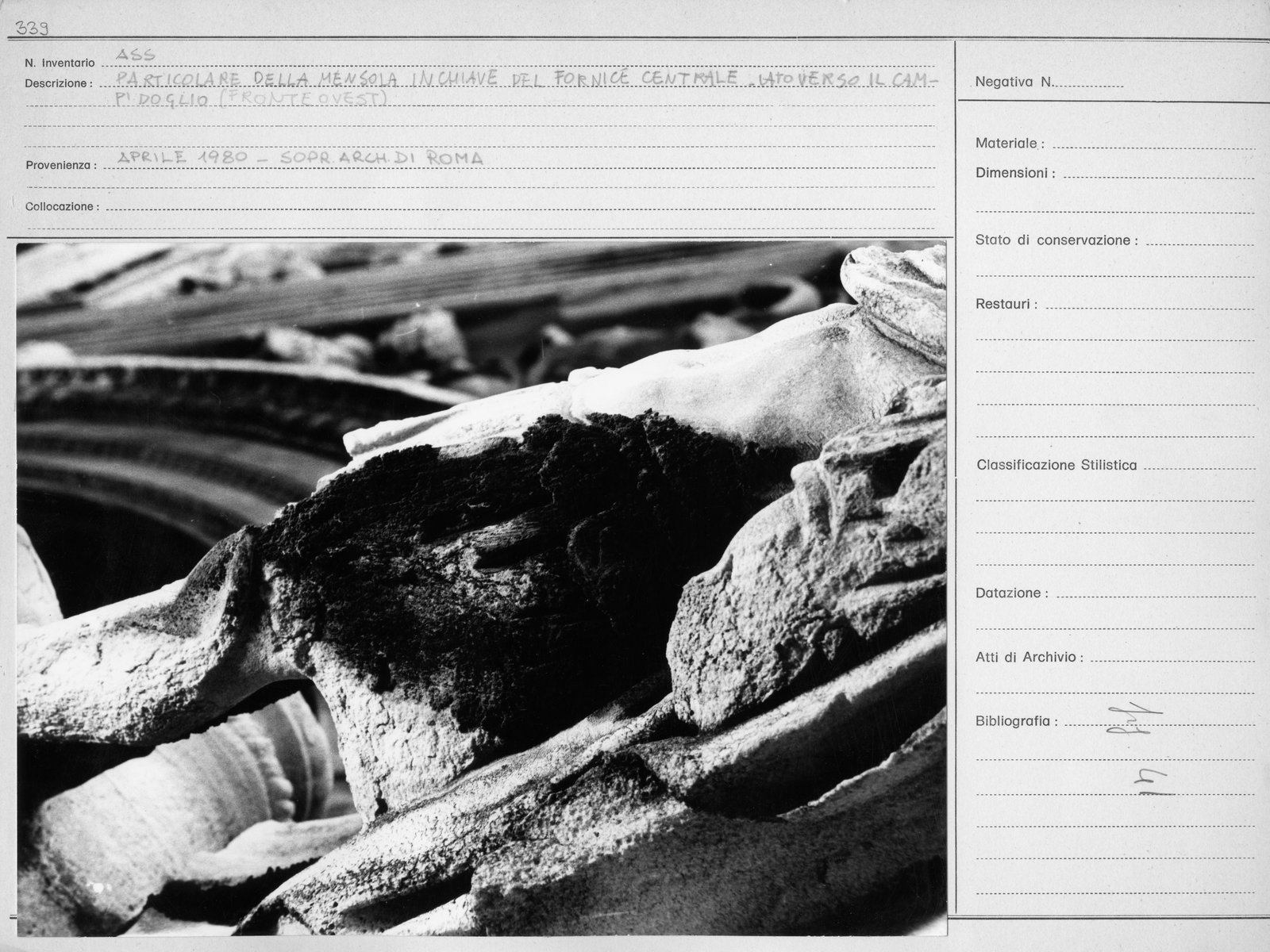
Task: Select the 'Provenienza :' label
Action: (61, 166)
